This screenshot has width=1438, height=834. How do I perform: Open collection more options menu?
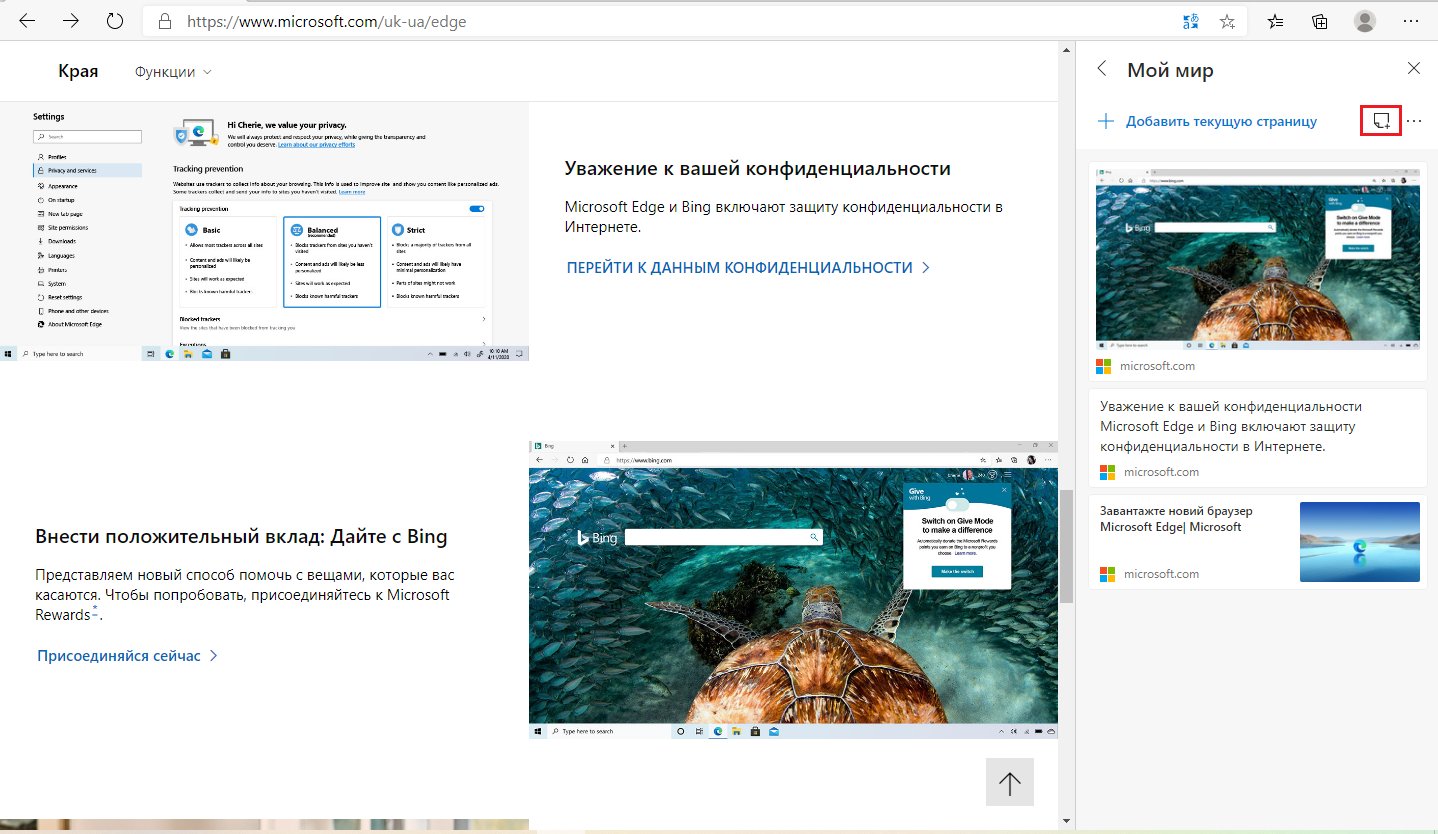[x=1414, y=121]
